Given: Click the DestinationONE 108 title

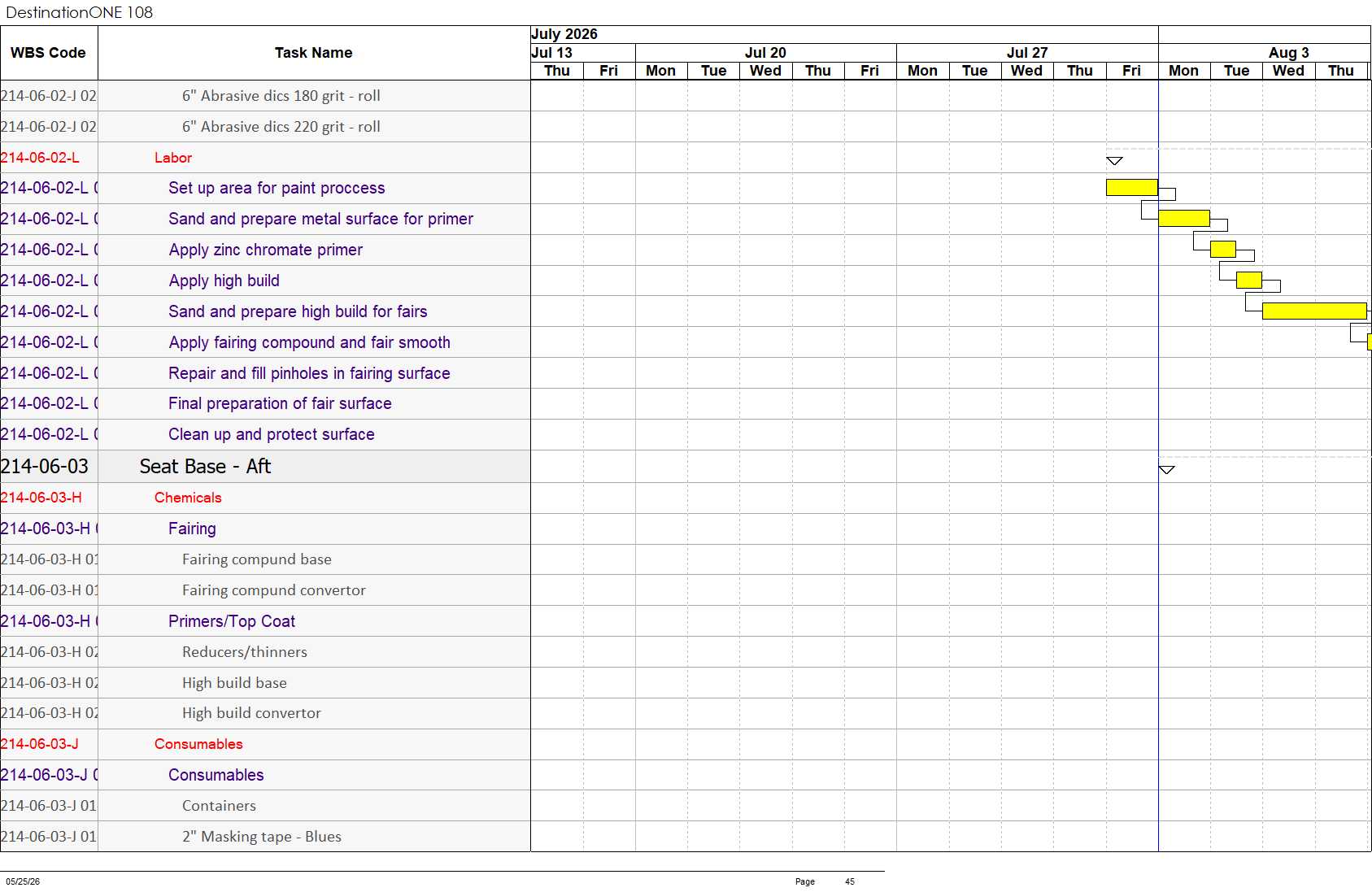Looking at the screenshot, I should tap(79, 12).
